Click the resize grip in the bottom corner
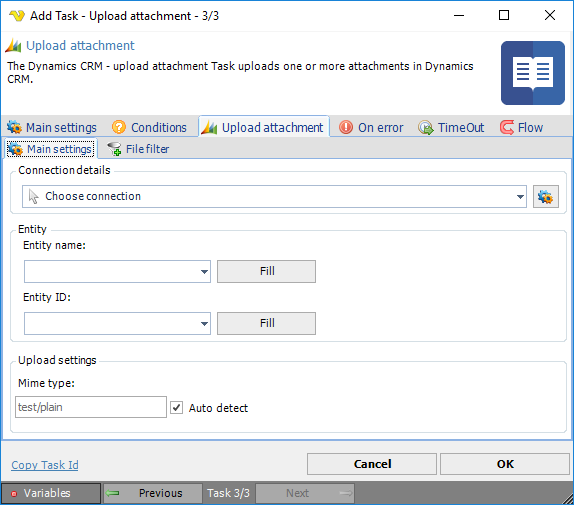Screen dimensions: 574x505 568,499
